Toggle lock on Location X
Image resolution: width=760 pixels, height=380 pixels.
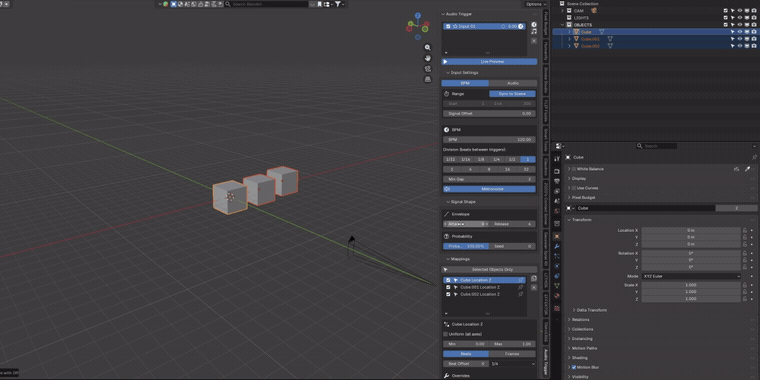point(744,230)
